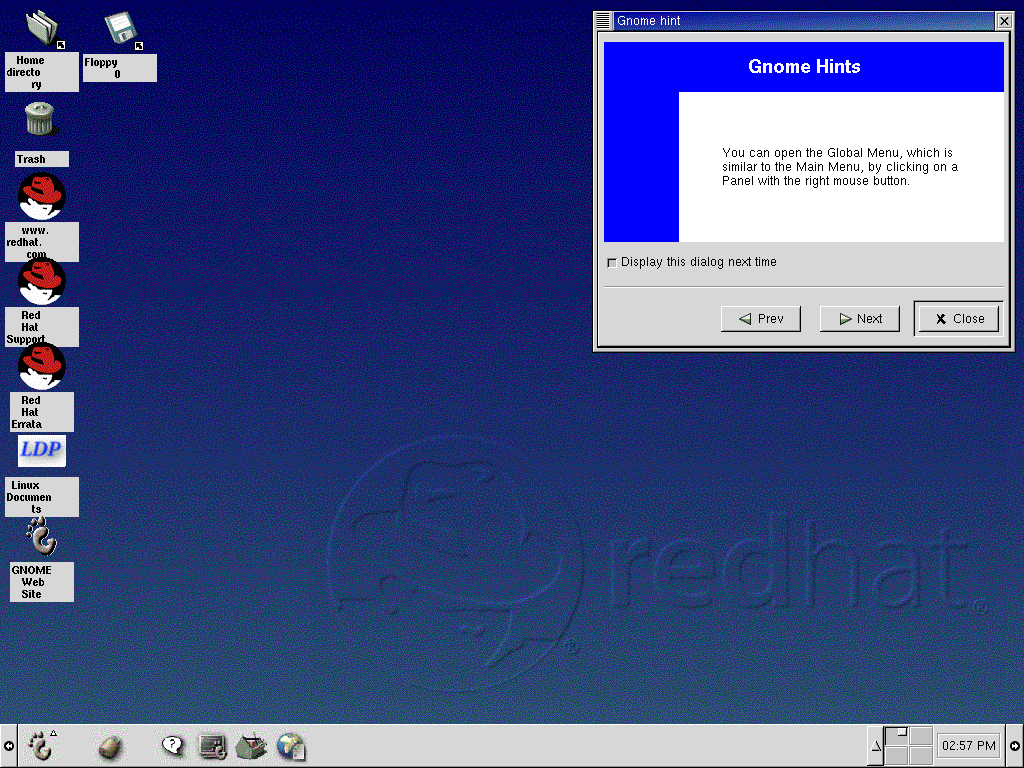Open the Floppy 0 desktop icon

(121, 30)
